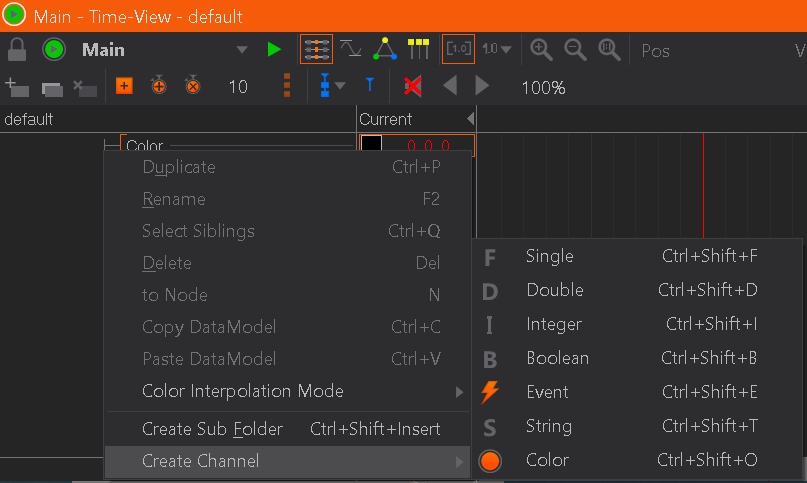Pick the String channel type
The image size is (807, 483).
tap(548, 426)
